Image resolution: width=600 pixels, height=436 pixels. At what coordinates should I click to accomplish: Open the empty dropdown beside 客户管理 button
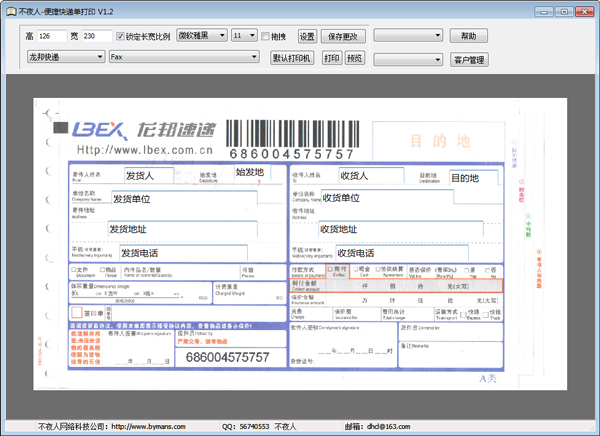408,59
